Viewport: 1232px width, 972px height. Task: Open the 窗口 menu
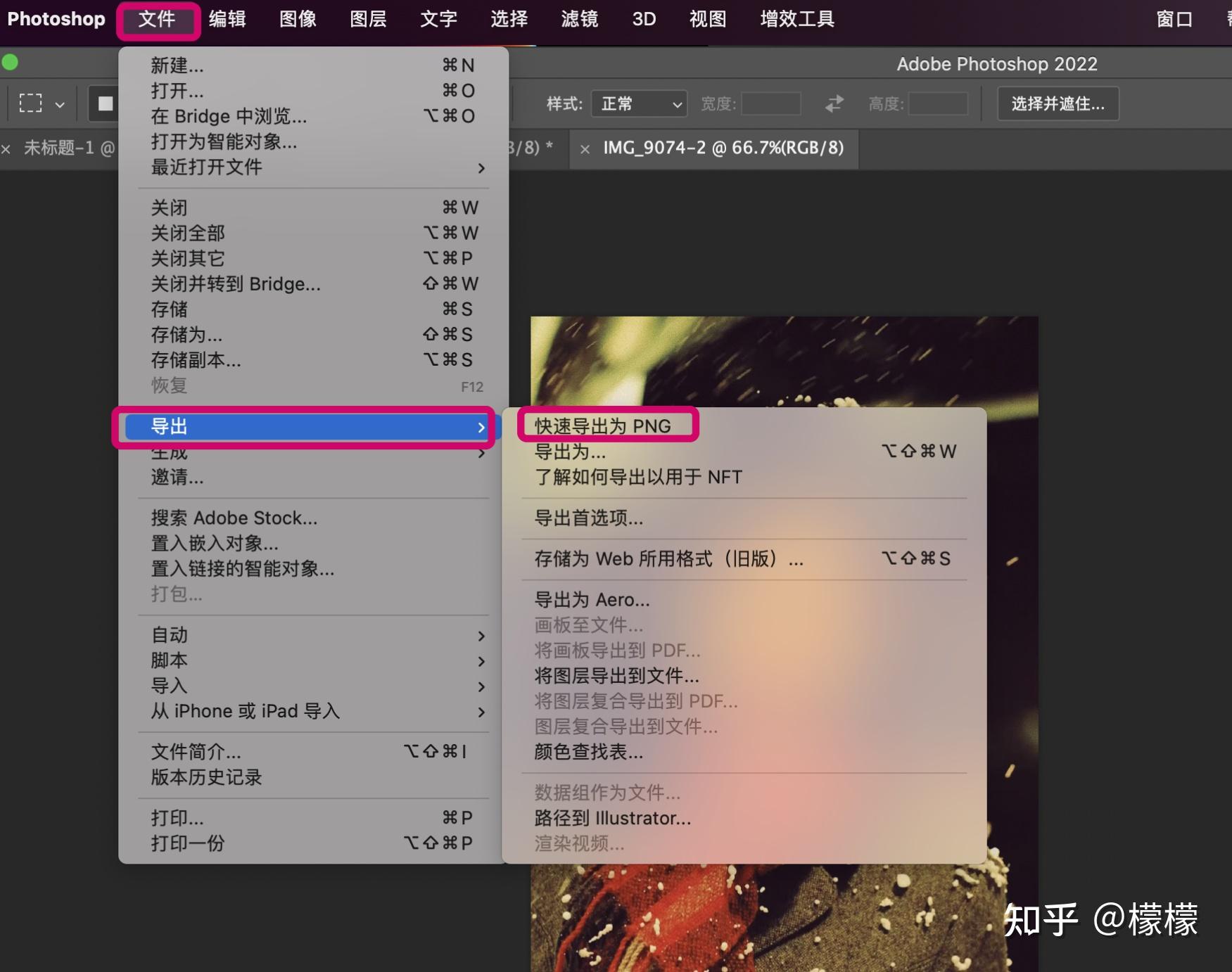pos(1172,19)
